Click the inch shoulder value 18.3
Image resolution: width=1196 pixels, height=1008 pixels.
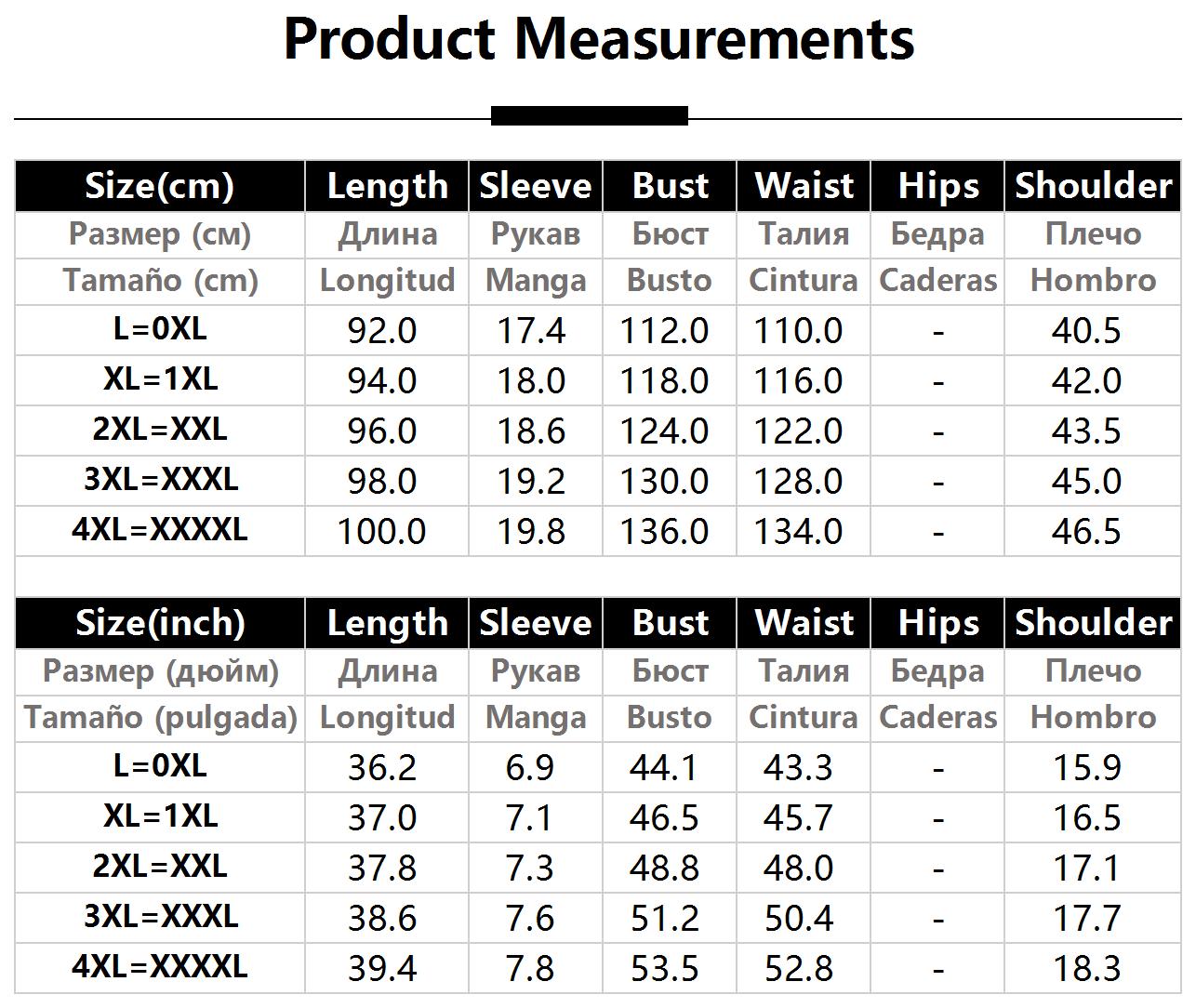point(1086,969)
